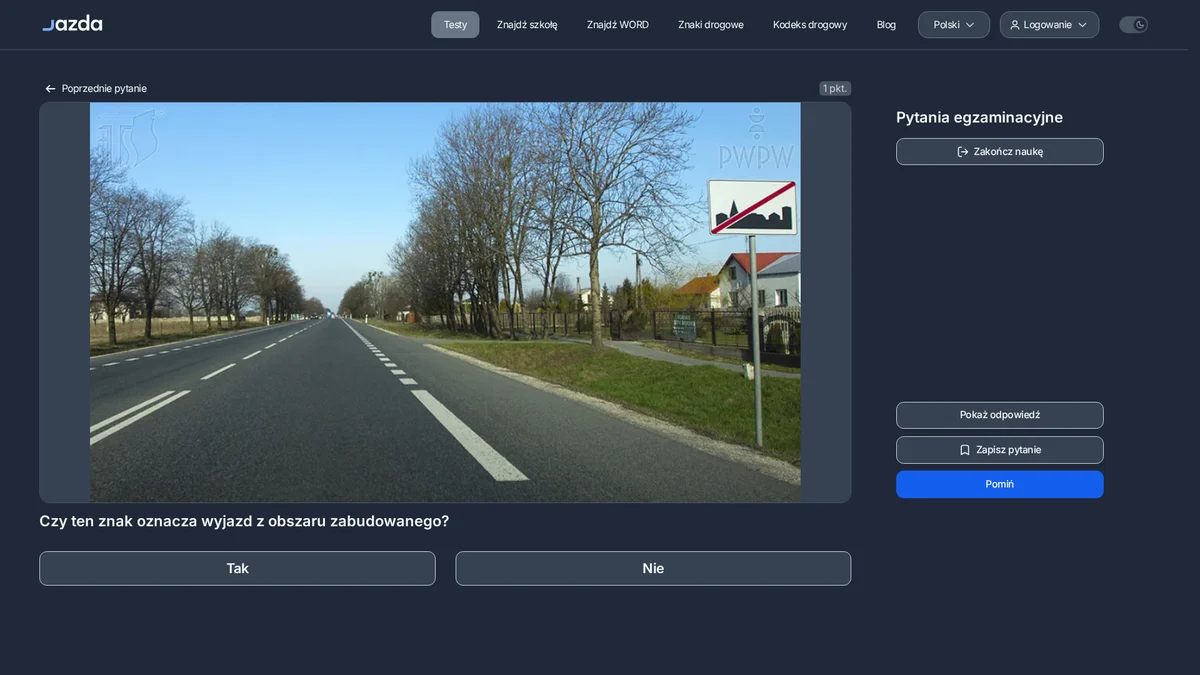Expand the Logowanie dropdown chevron
This screenshot has height=675, width=1200.
pyautogui.click(x=1082, y=25)
